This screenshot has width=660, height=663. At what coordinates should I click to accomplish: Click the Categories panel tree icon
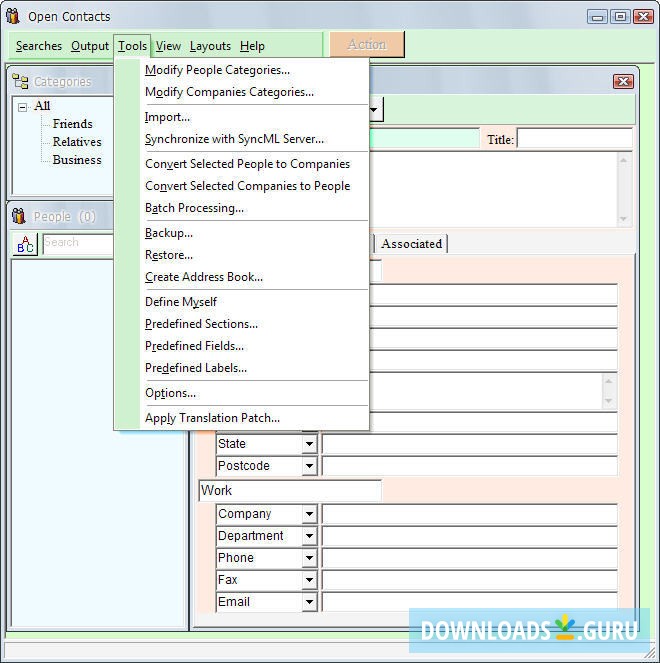20,81
